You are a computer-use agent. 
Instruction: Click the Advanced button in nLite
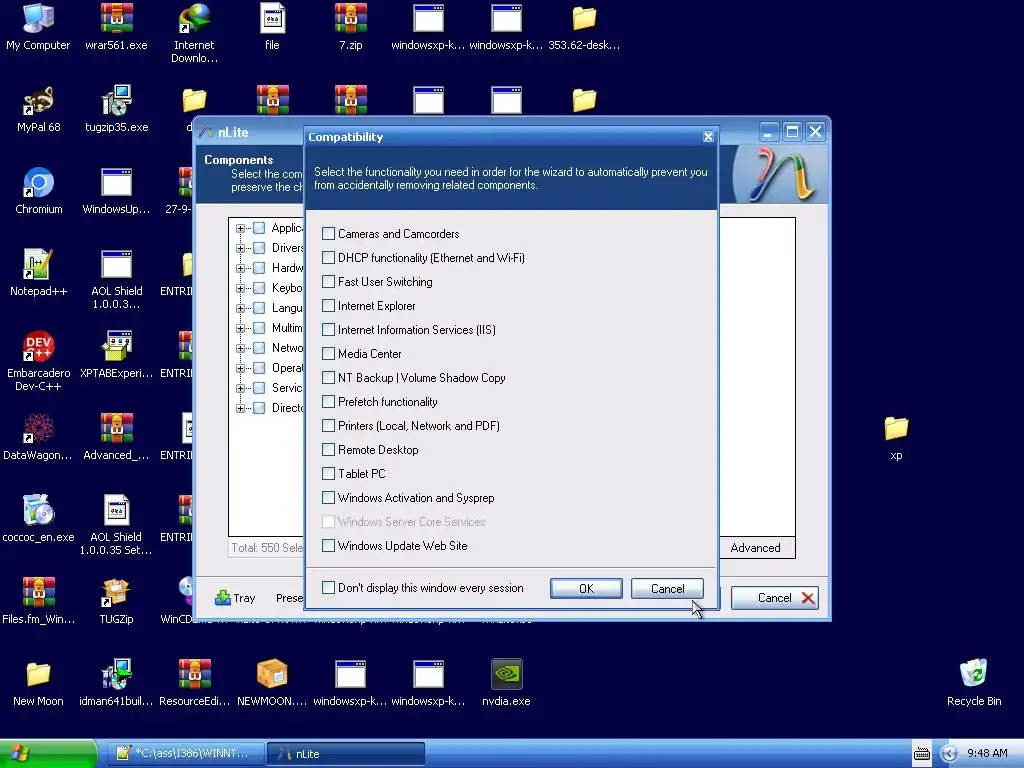(756, 547)
